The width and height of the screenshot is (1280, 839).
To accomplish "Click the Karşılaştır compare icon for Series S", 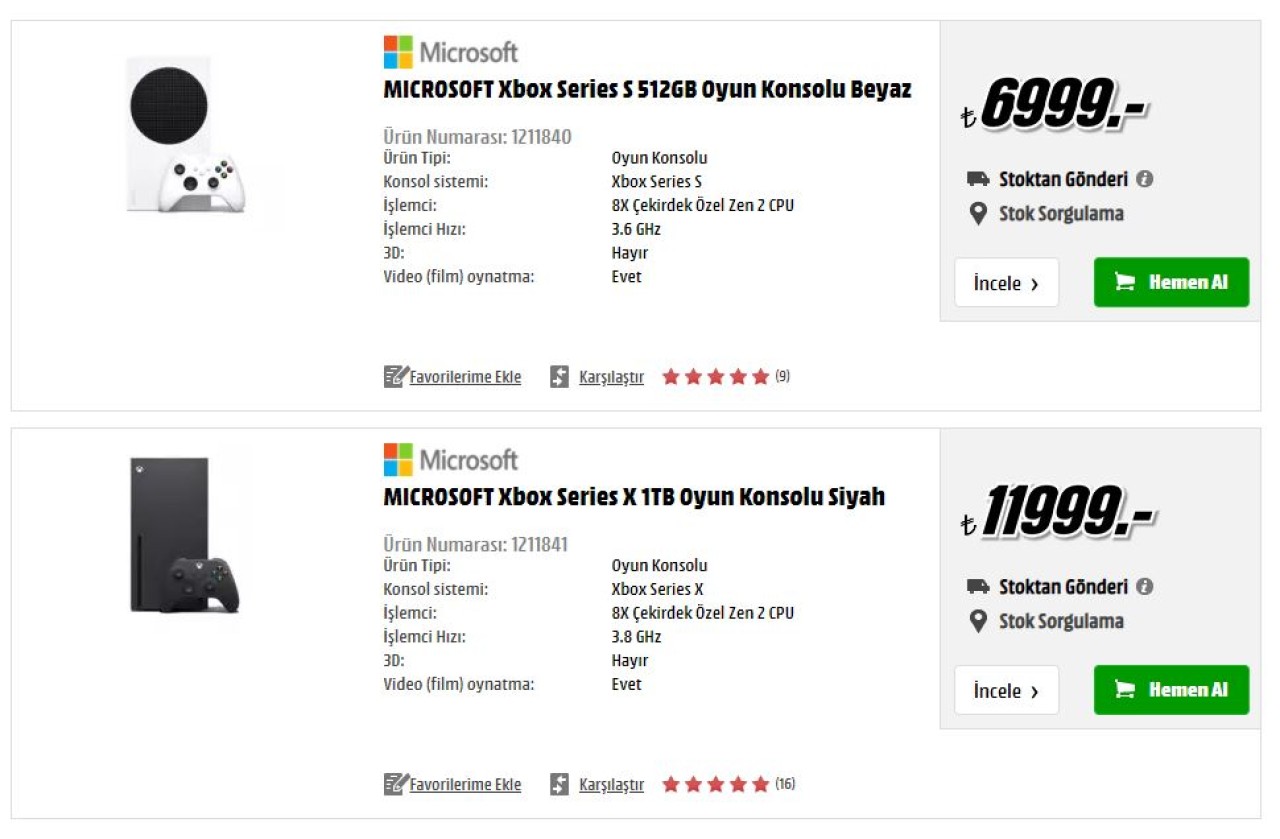I will [x=559, y=376].
